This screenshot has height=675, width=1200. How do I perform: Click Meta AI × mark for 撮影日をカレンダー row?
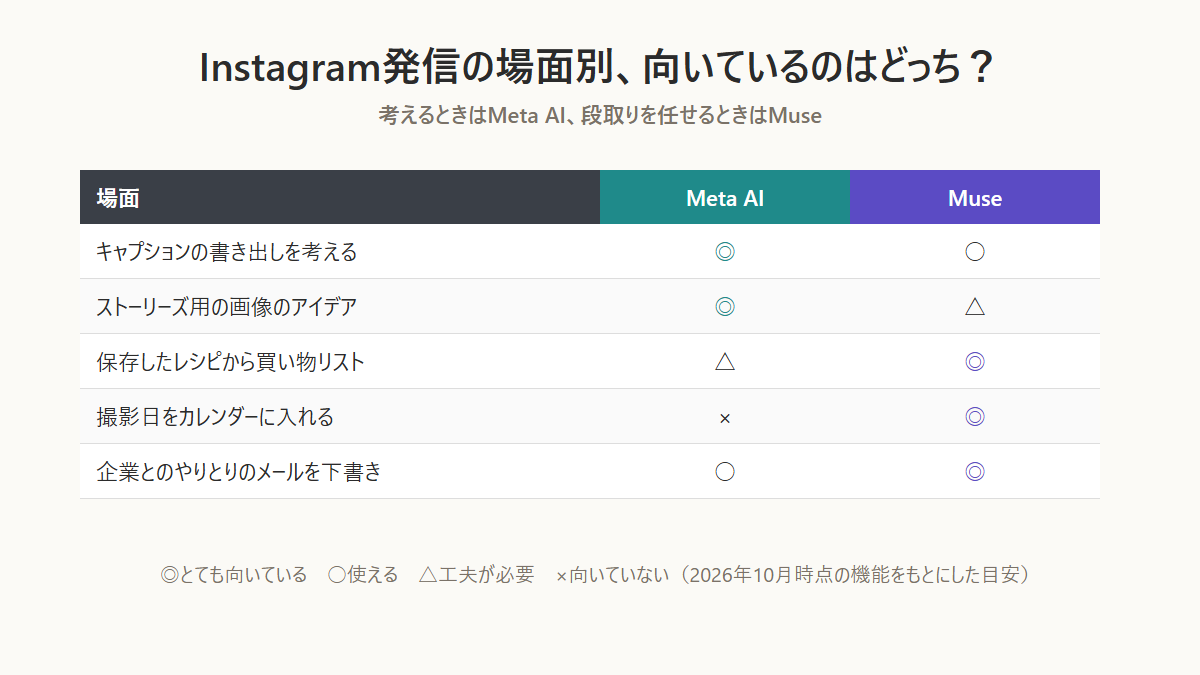pos(725,418)
